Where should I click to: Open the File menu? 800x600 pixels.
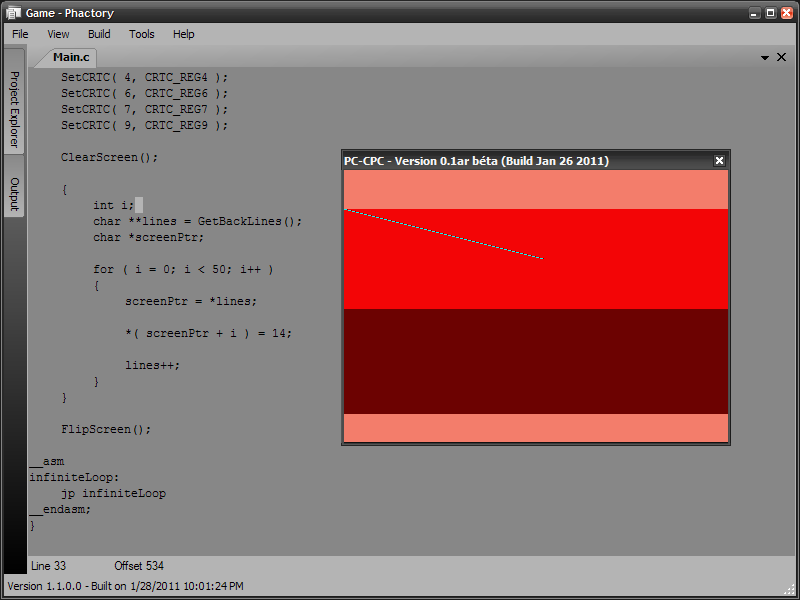point(20,34)
